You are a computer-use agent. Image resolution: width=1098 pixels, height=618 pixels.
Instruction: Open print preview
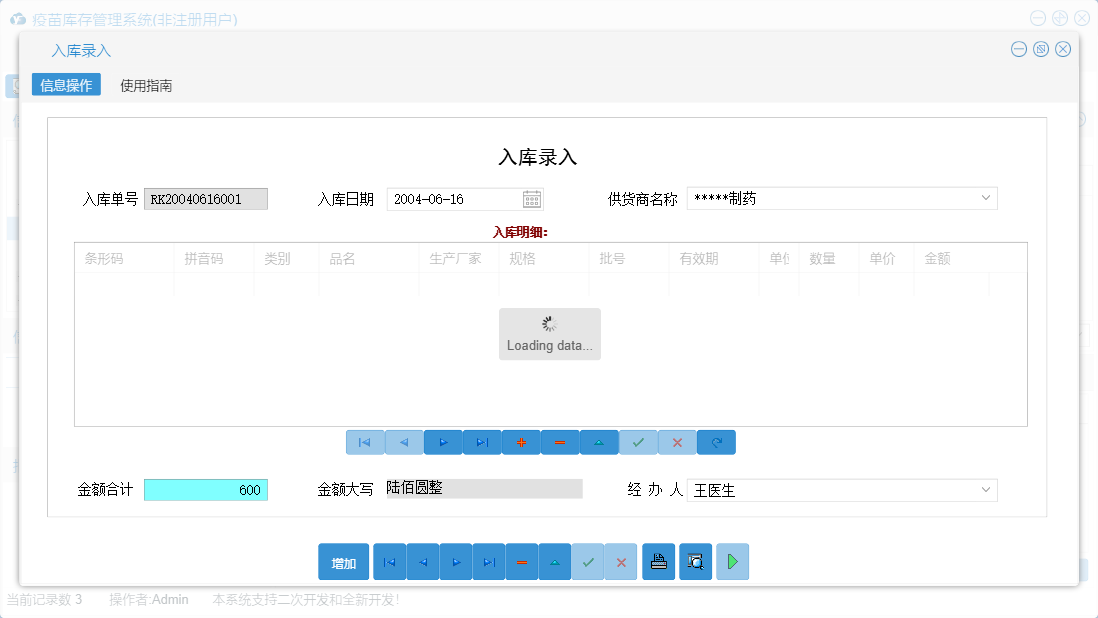[x=695, y=561]
